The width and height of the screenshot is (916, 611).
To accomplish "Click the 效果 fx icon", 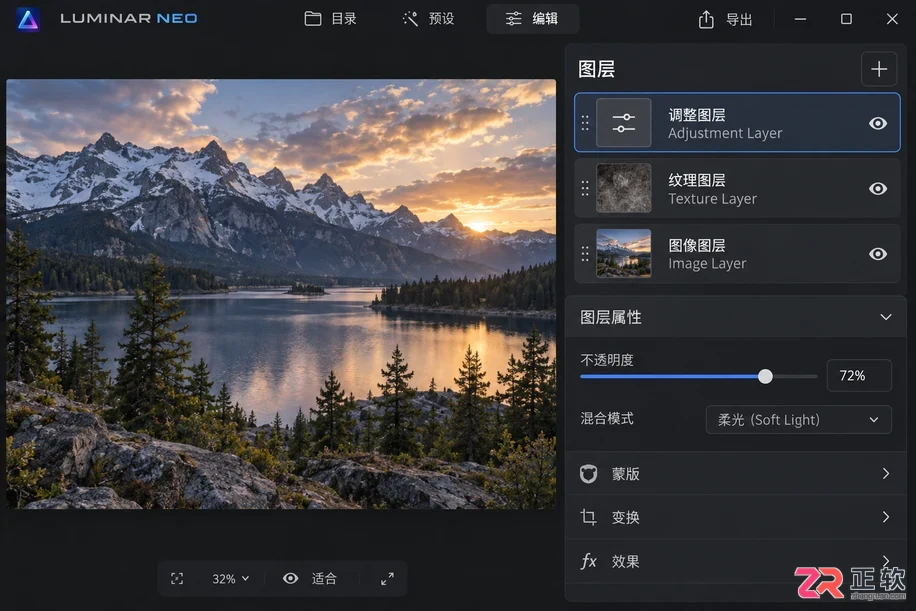I will click(588, 561).
